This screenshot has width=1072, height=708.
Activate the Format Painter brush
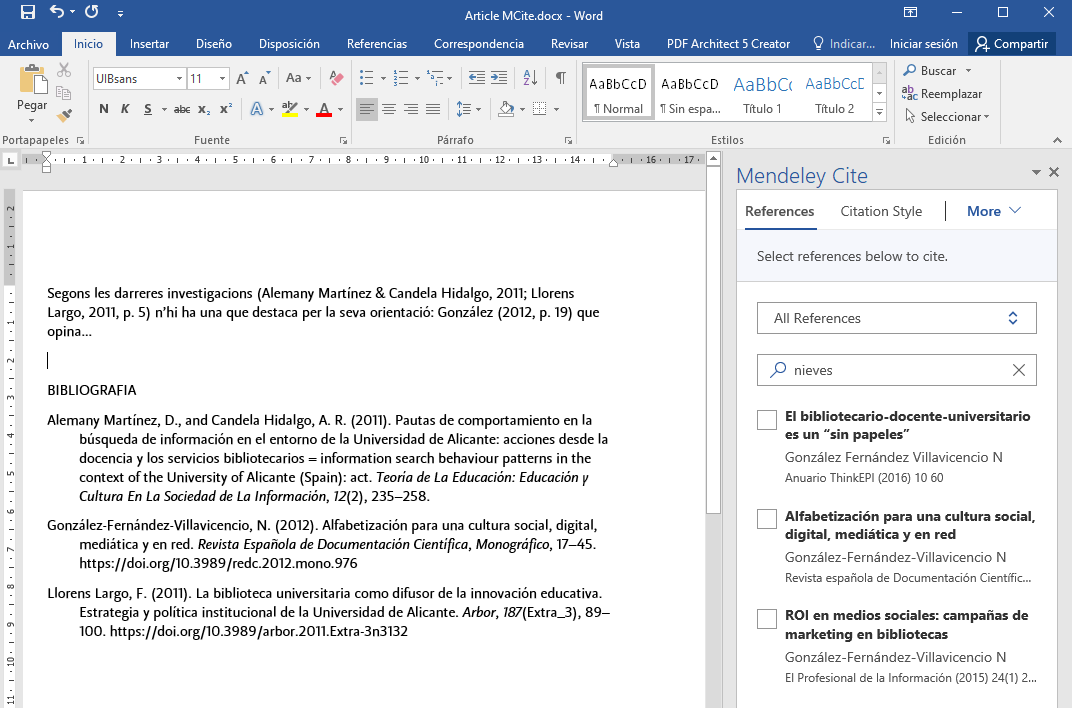point(64,115)
